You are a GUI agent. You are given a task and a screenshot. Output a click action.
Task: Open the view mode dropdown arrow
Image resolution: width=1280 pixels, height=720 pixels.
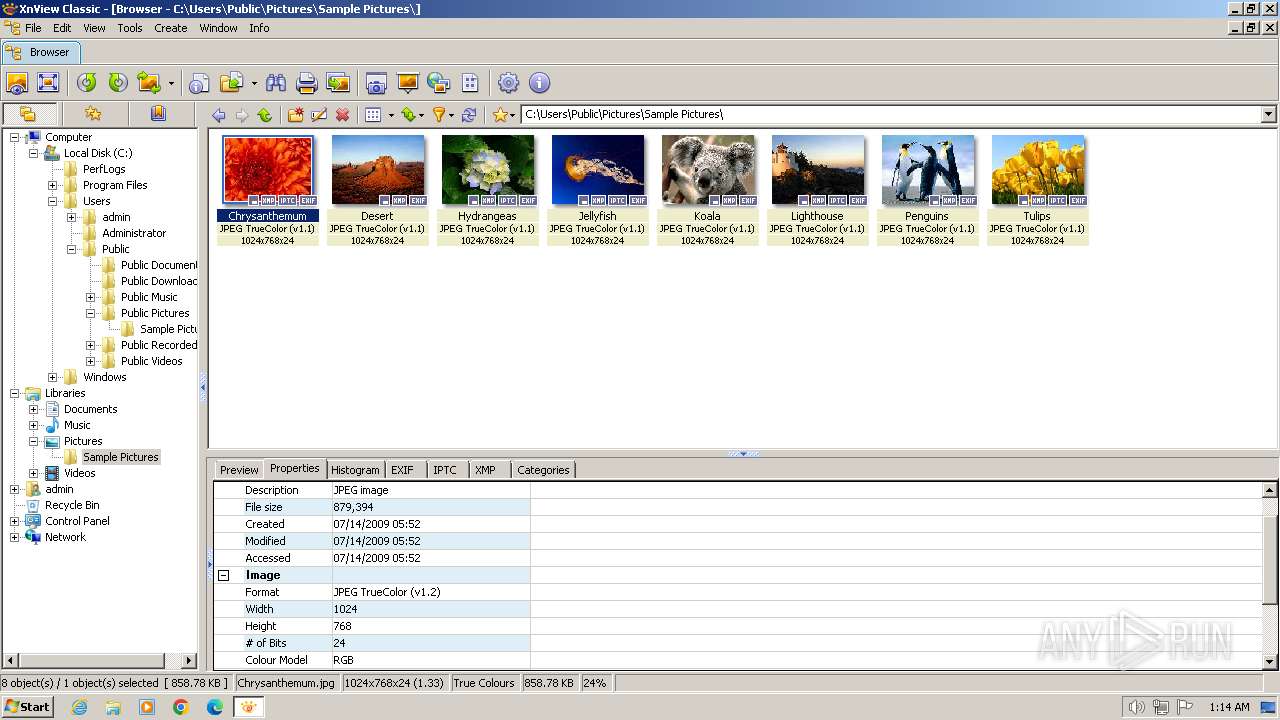pyautogui.click(x=391, y=116)
